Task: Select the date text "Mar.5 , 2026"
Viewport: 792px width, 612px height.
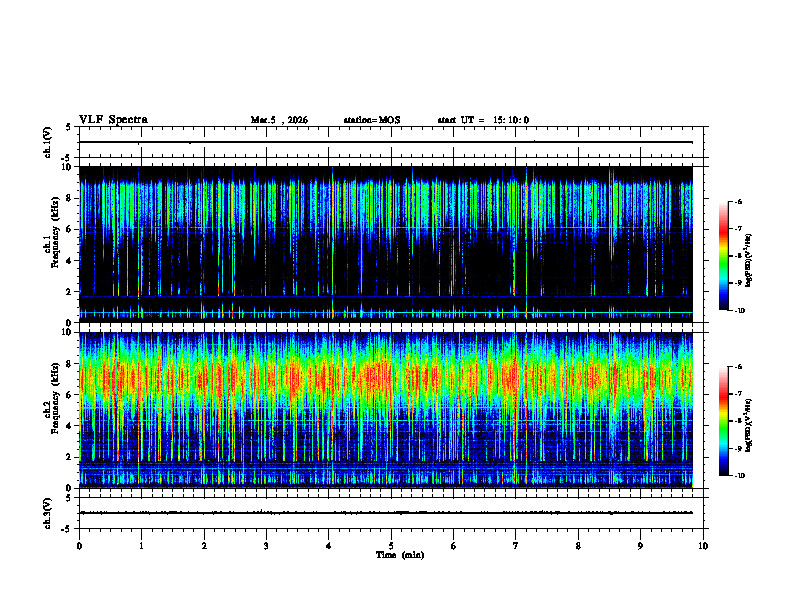Action: tap(279, 120)
